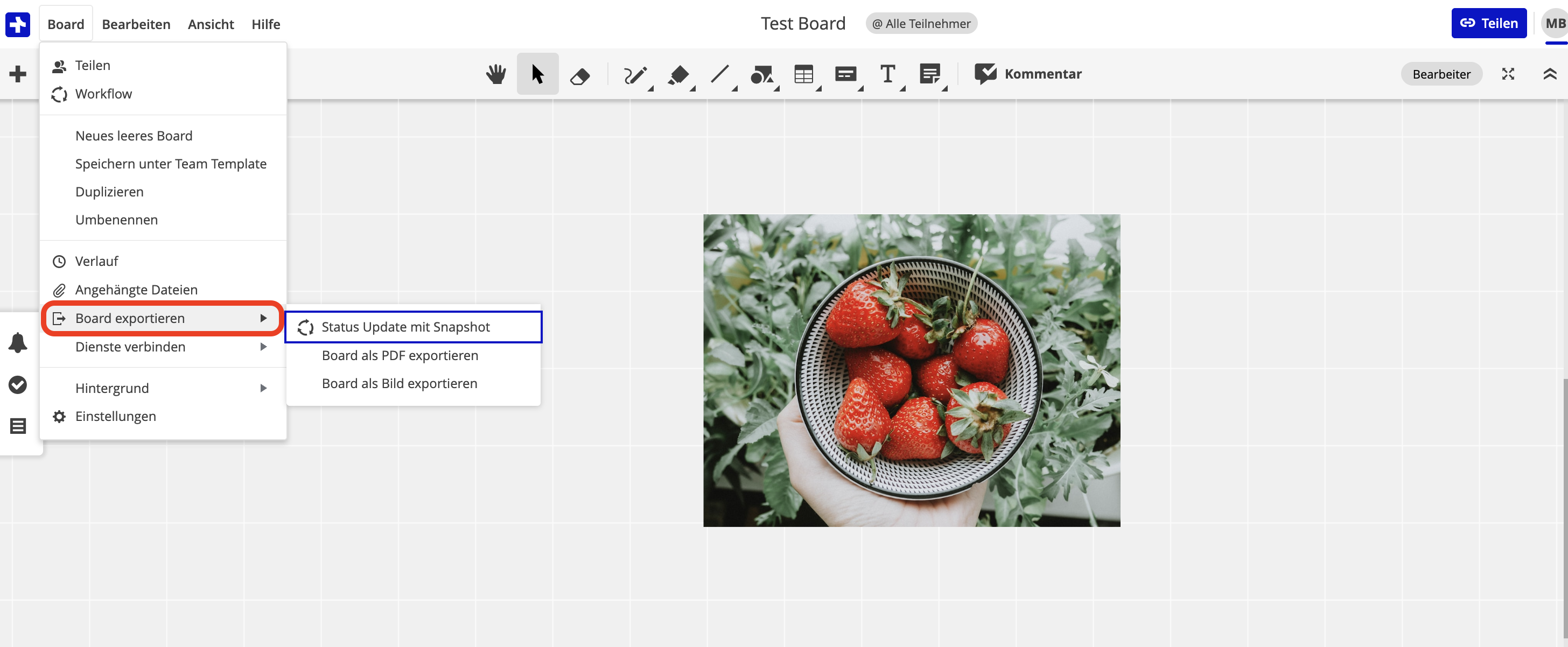Add a sticky note element
The image size is (1568, 647).
tap(929, 74)
